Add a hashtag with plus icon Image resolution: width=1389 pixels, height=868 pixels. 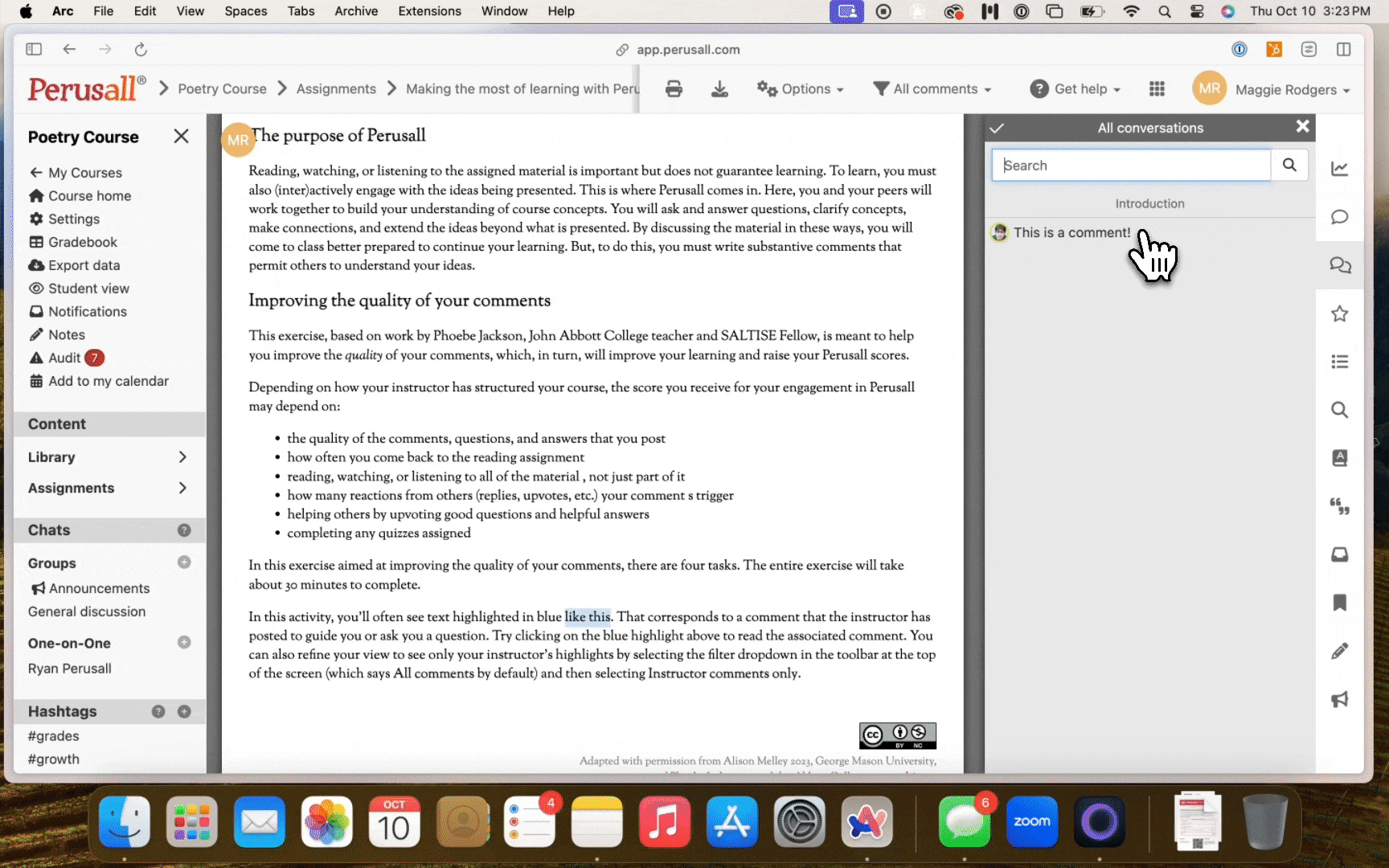pos(184,711)
